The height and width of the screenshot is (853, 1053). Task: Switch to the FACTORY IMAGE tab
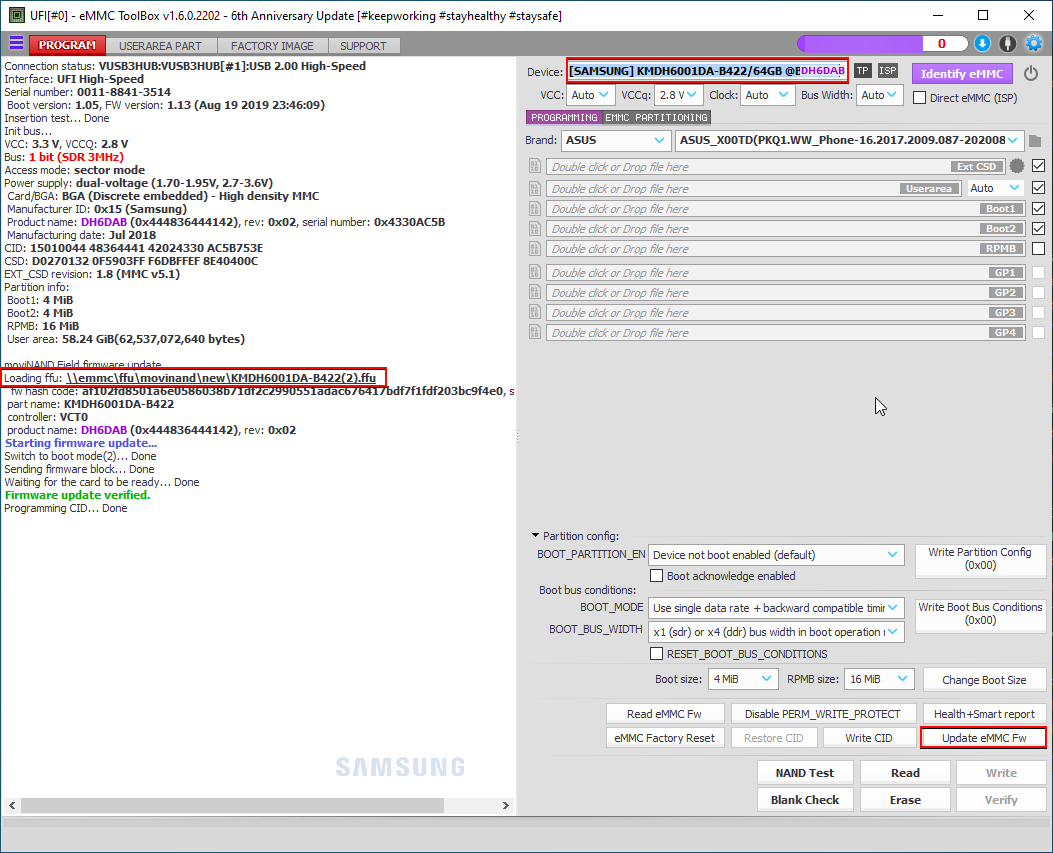click(x=272, y=46)
